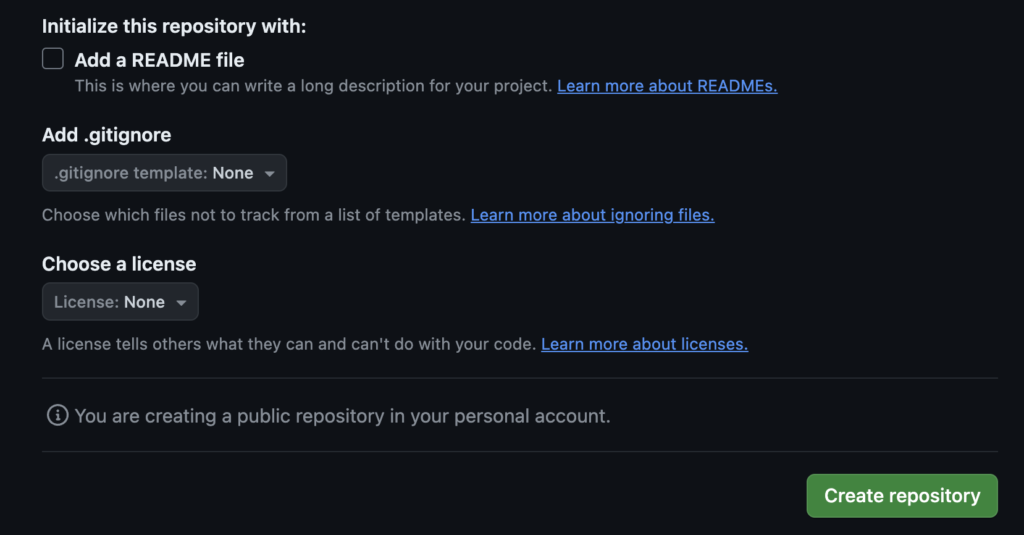1024x535 pixels.
Task: Click the 'None' value in .gitignore template
Action: click(x=232, y=173)
